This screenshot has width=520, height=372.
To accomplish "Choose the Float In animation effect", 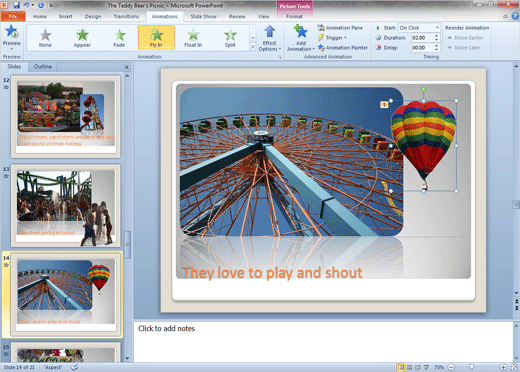I will click(193, 38).
